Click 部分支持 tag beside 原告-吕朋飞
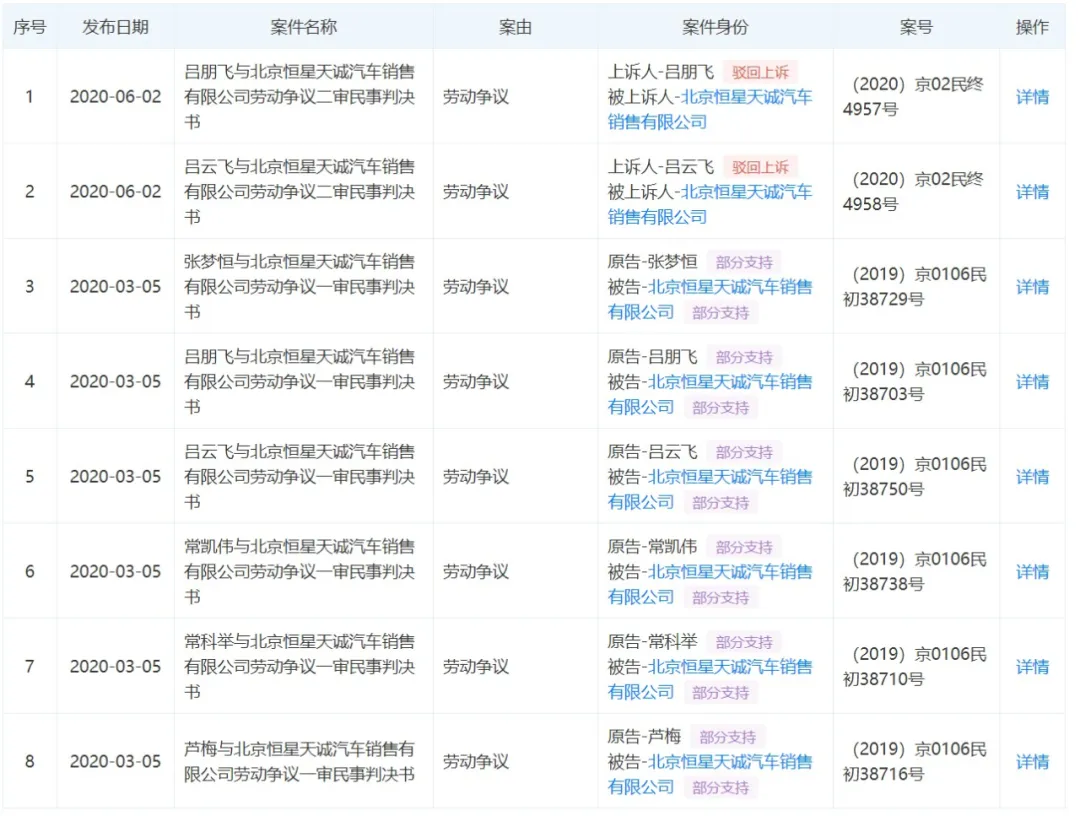This screenshot has width=1080, height=816. click(x=744, y=357)
